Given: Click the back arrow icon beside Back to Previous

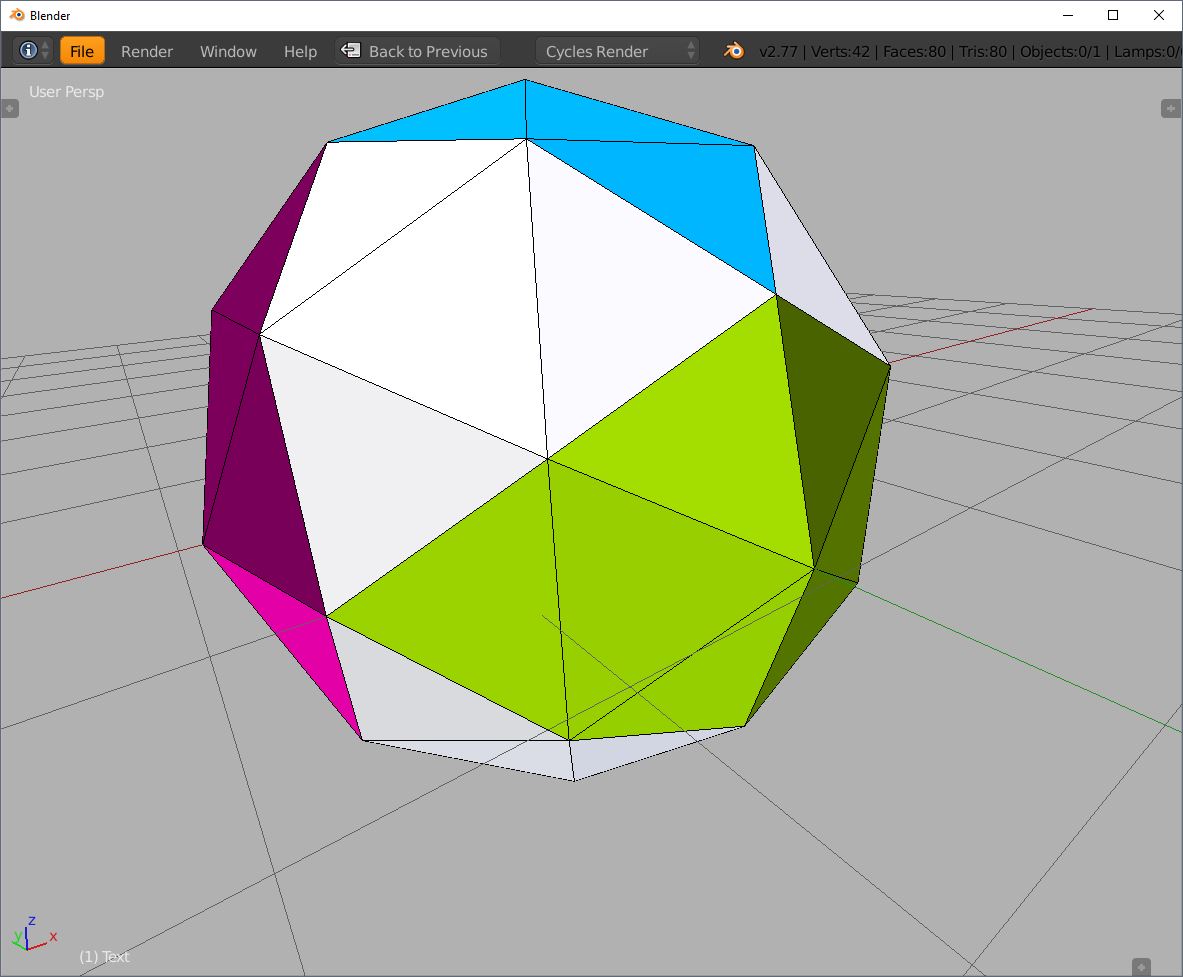Looking at the screenshot, I should coord(351,51).
